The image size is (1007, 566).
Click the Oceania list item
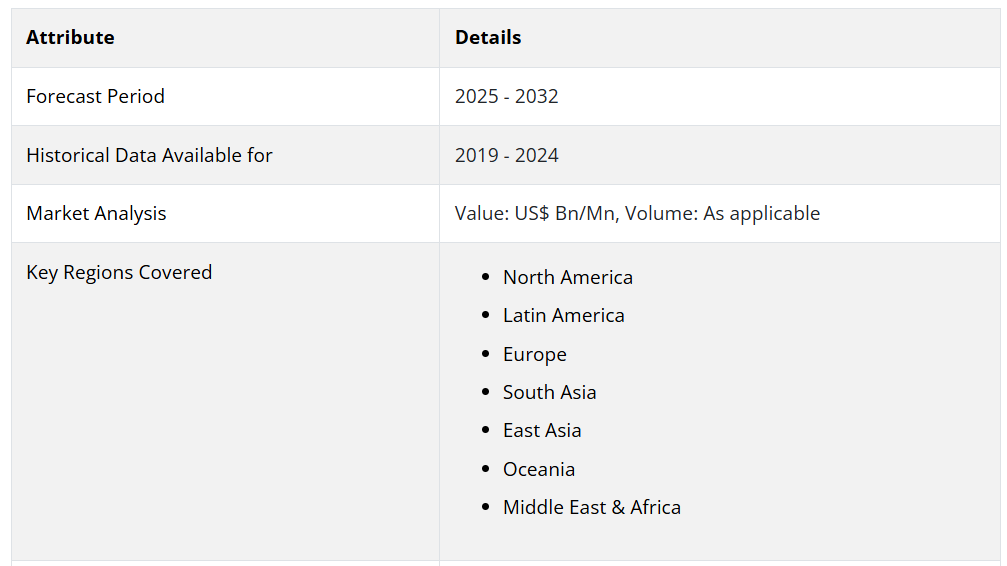pyautogui.click(x=539, y=470)
